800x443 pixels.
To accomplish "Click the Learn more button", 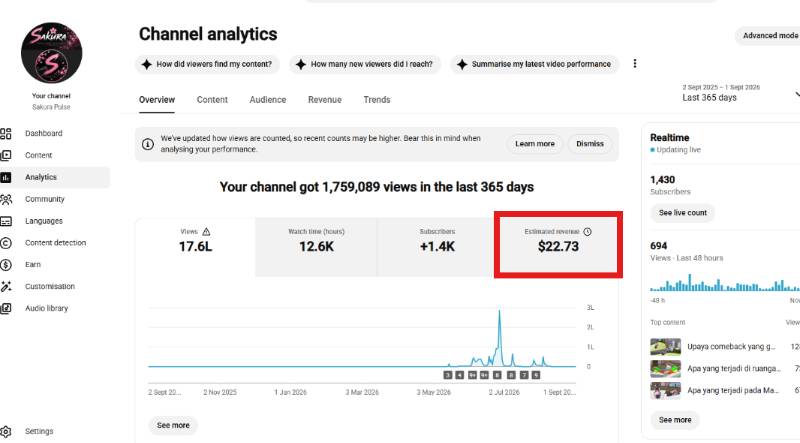I will coord(535,144).
